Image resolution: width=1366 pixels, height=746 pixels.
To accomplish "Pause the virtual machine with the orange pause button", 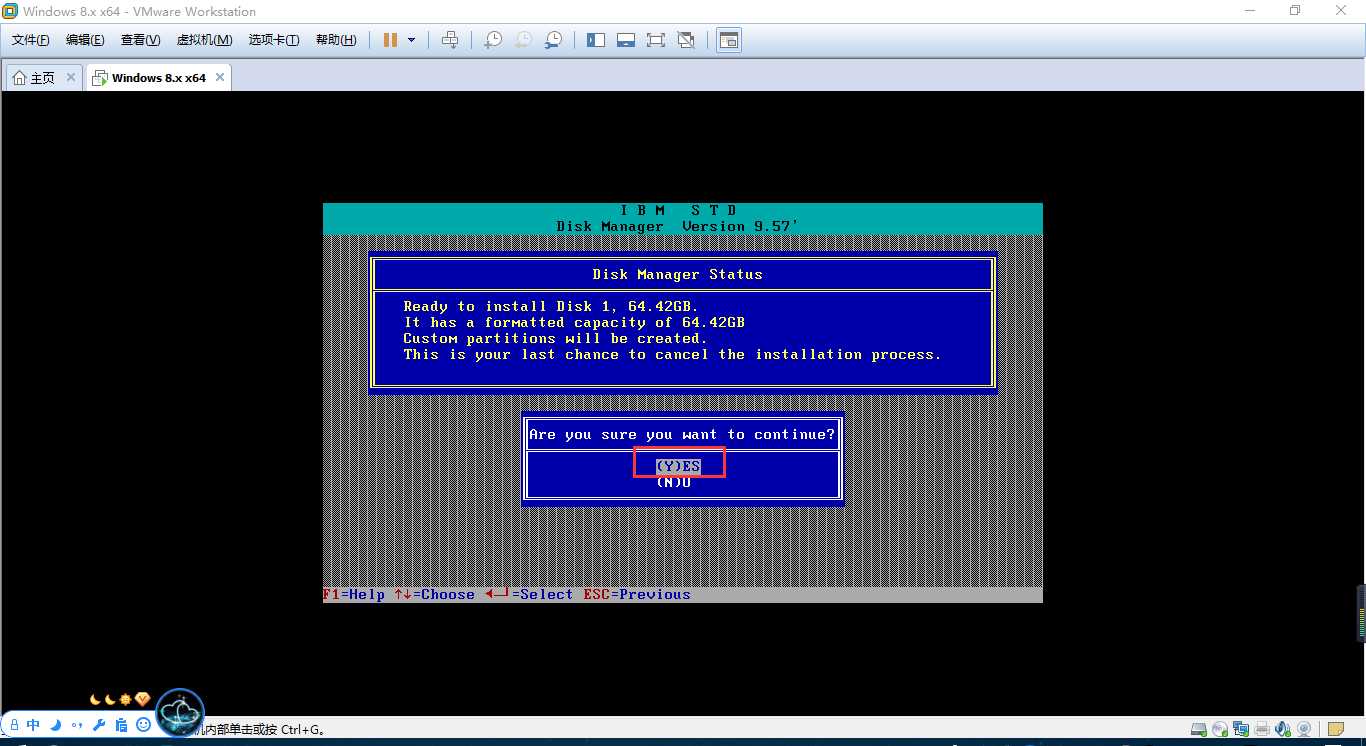I will 390,40.
